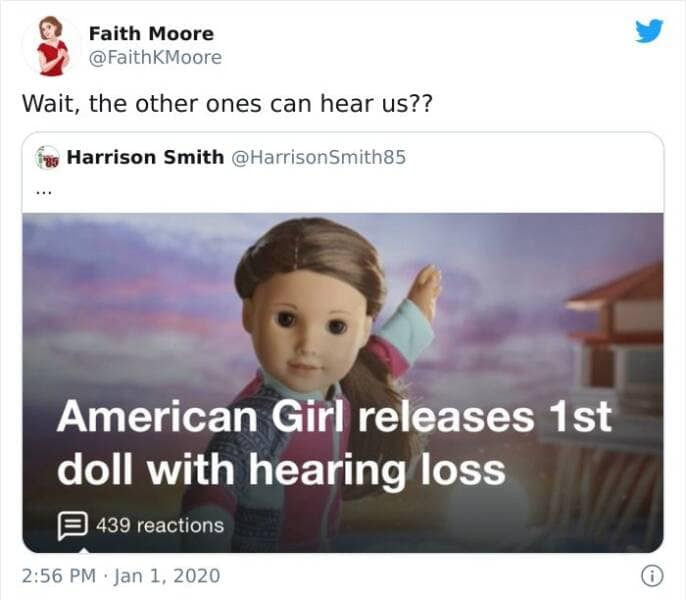Click the Twitter bird logo
Image resolution: width=686 pixels, height=600 pixels.
pyautogui.click(x=649, y=31)
